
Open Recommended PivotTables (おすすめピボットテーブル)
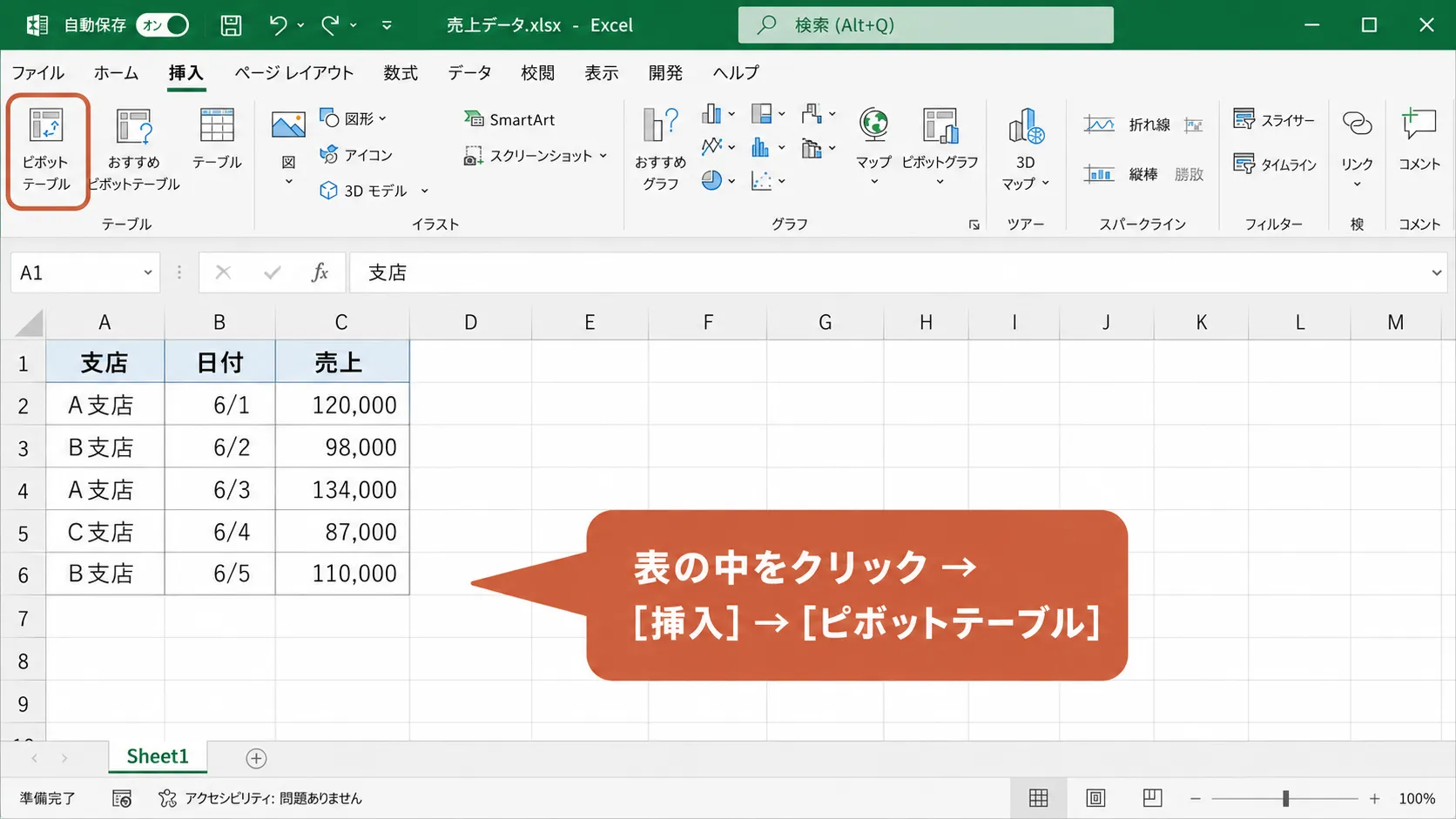coord(133,150)
